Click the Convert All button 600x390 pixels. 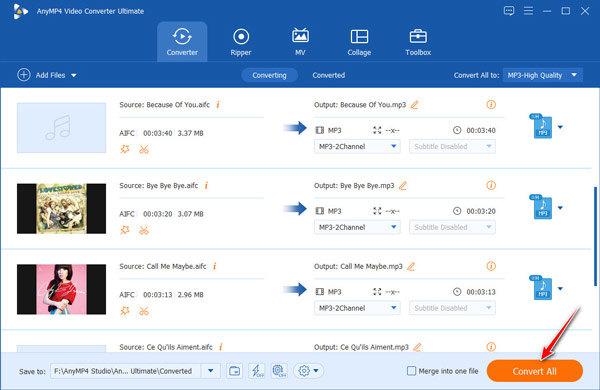pyautogui.click(x=535, y=371)
